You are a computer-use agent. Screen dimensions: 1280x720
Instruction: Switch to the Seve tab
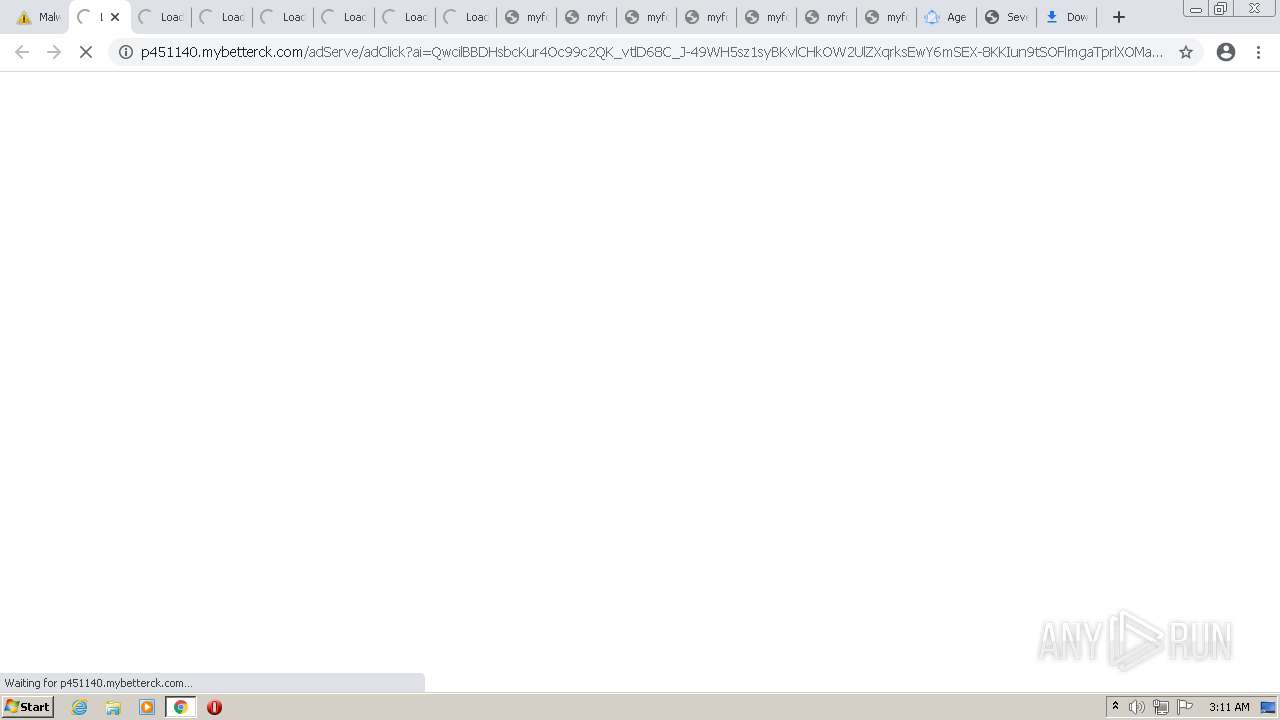[x=1006, y=17]
